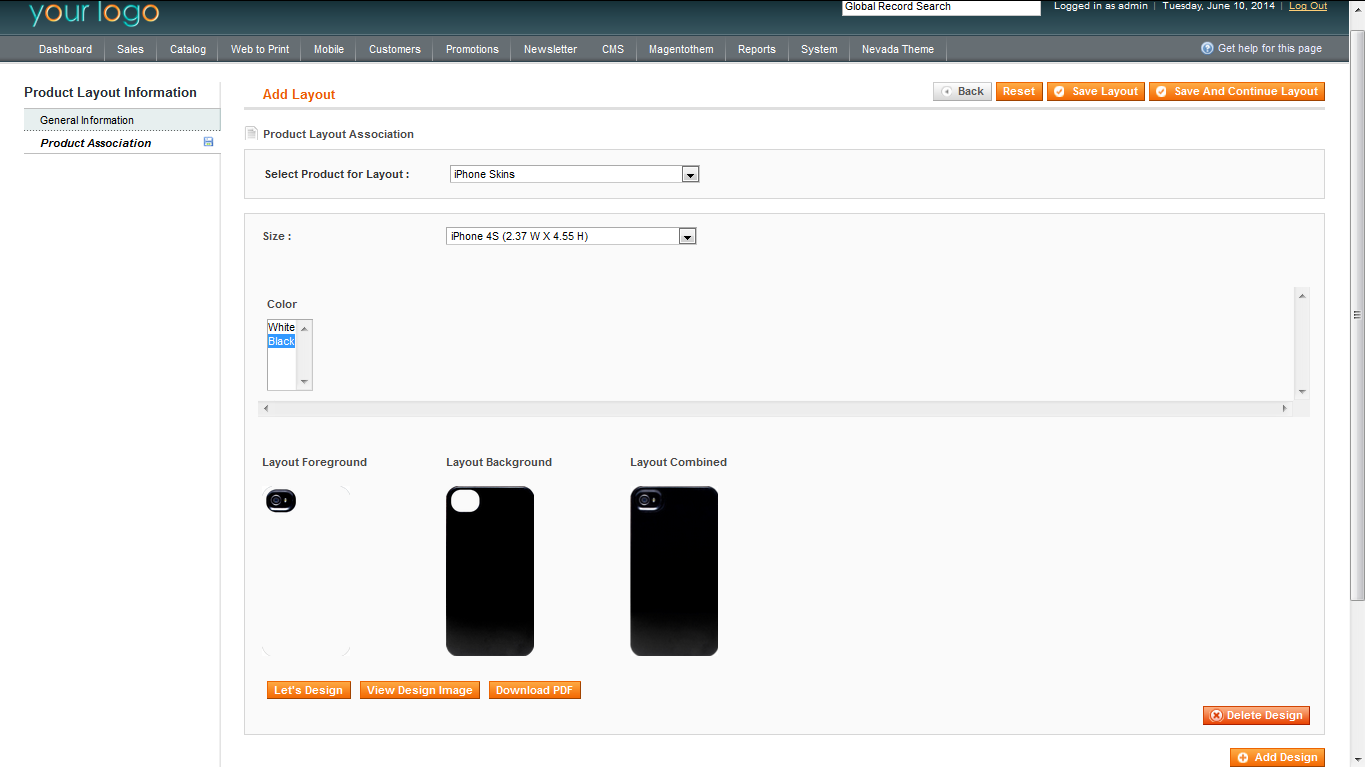1365x767 pixels.
Task: Click the Back button
Action: (x=962, y=91)
